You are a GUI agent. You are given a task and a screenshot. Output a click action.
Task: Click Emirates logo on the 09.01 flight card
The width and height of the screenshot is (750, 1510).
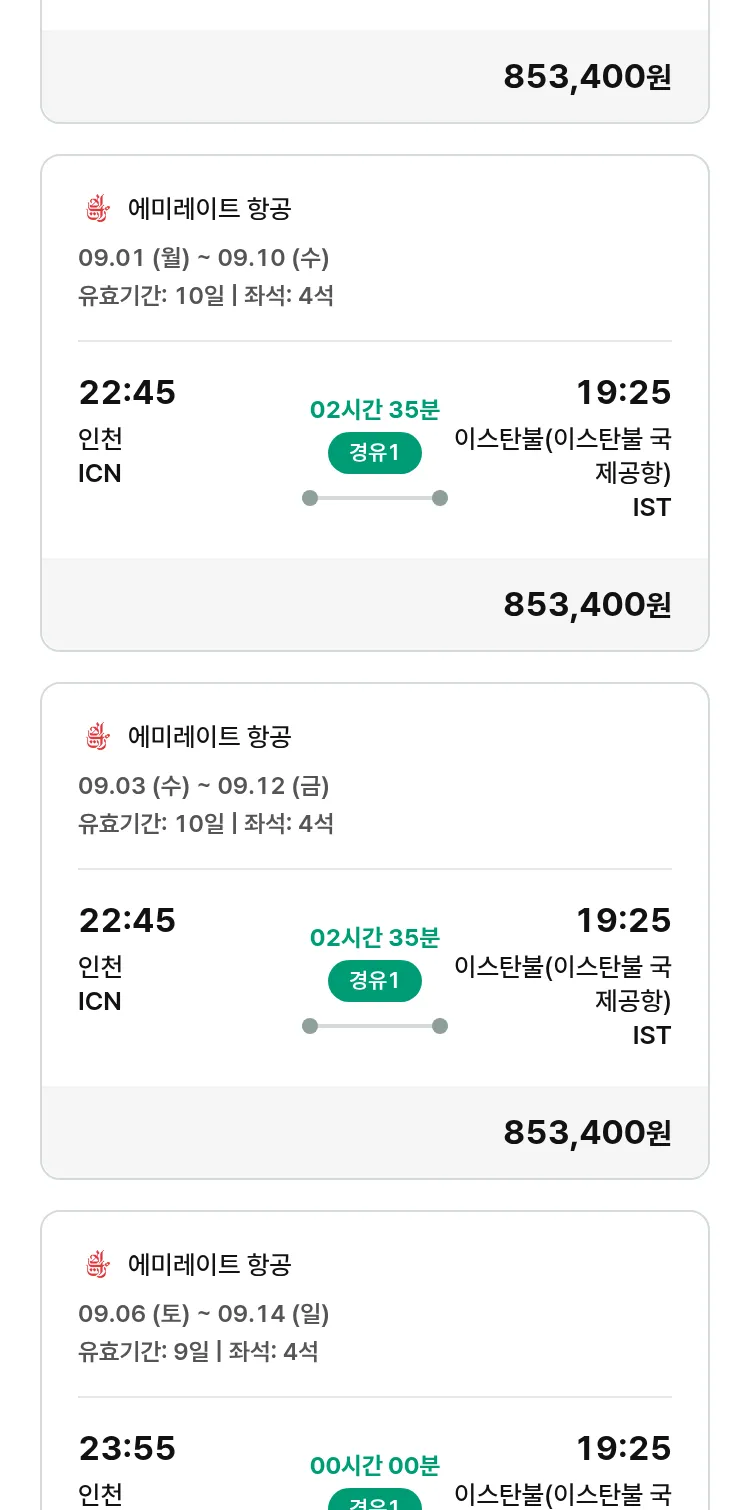coord(97,209)
